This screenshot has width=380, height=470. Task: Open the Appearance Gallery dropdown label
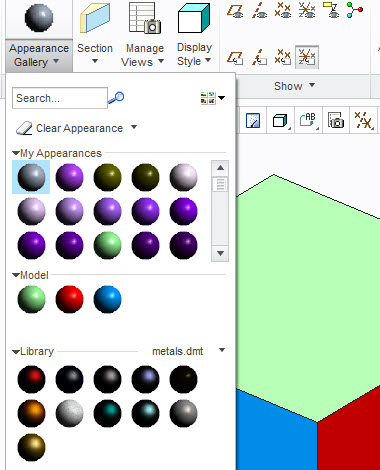39,55
